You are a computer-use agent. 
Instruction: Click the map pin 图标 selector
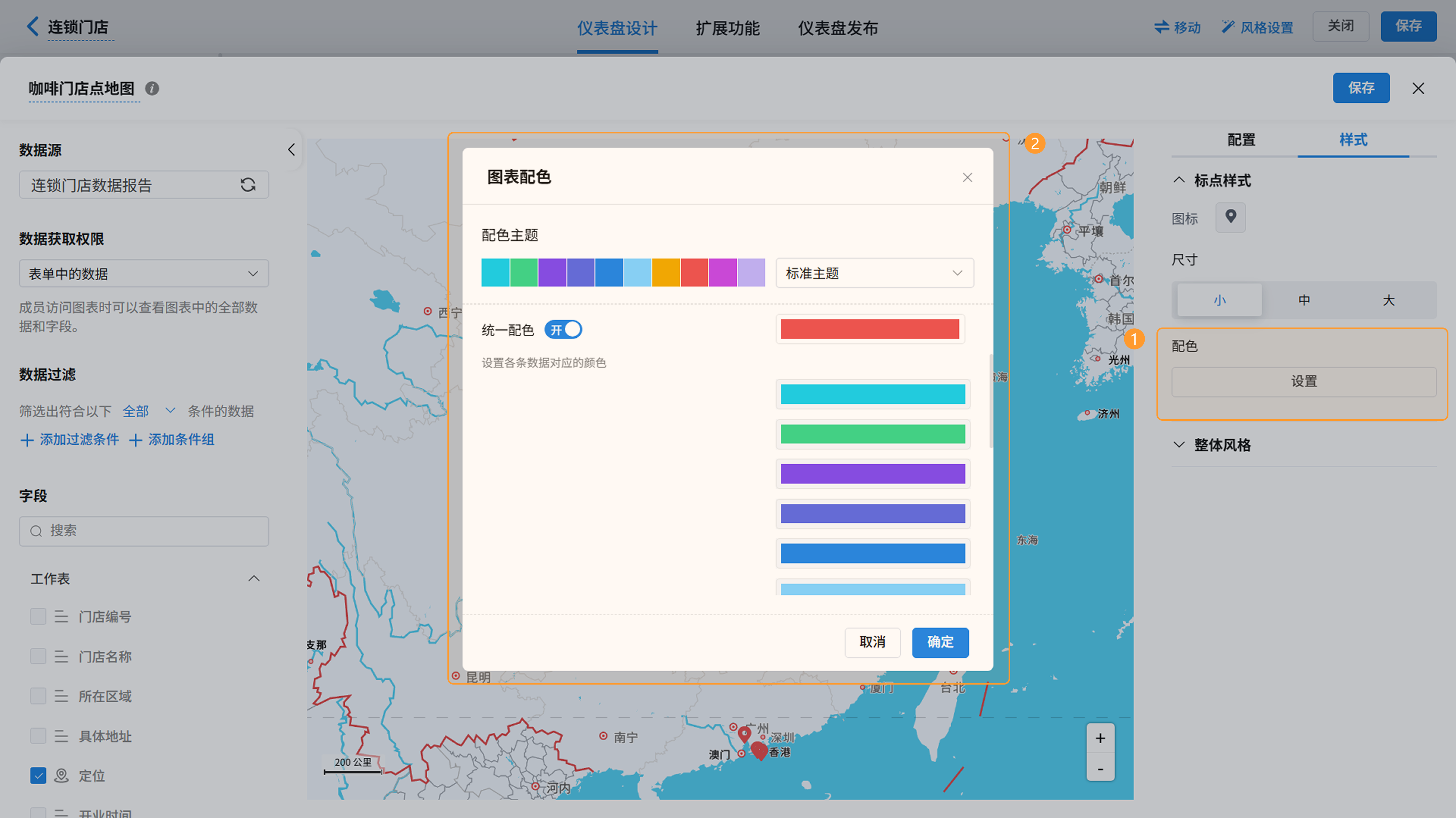(1230, 217)
